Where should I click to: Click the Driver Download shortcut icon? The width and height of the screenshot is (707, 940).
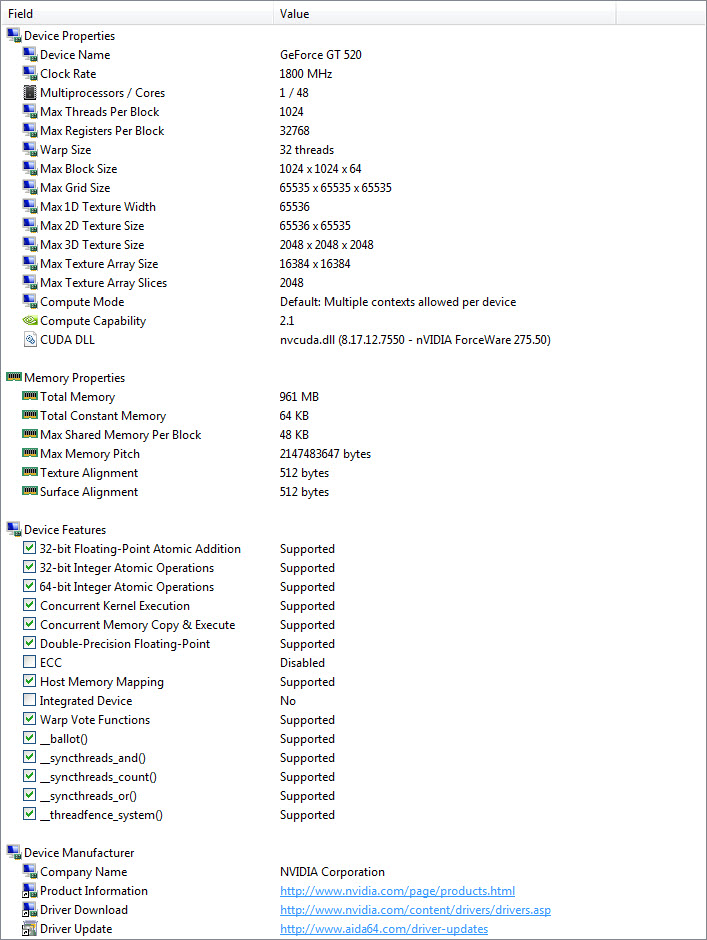(x=29, y=909)
